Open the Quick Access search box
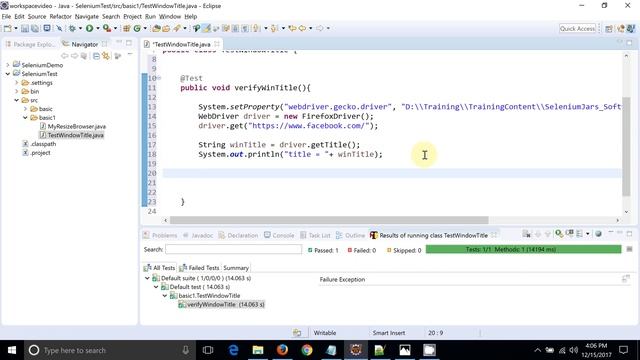 click(577, 28)
